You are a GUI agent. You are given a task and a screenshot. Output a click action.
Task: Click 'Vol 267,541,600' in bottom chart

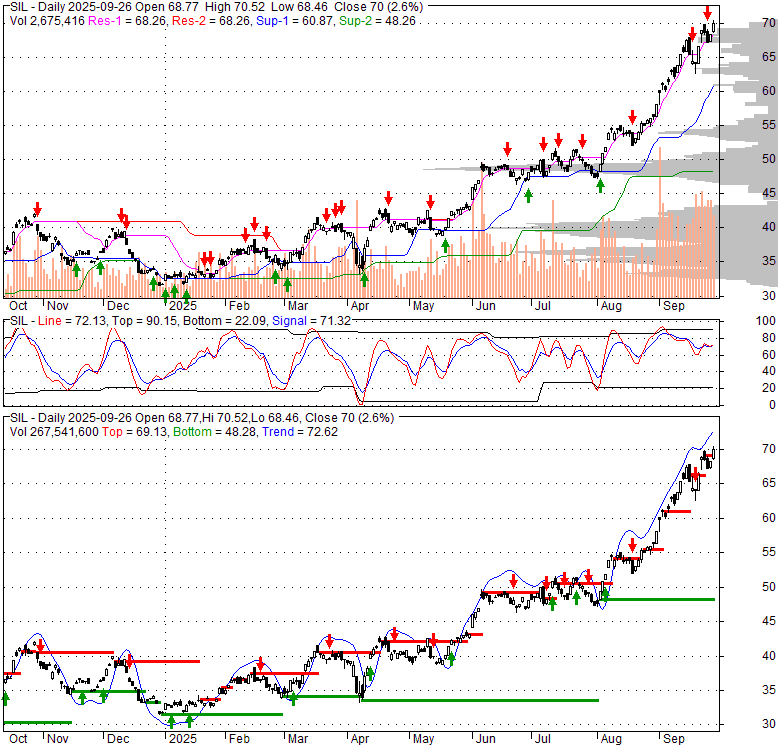[54, 432]
